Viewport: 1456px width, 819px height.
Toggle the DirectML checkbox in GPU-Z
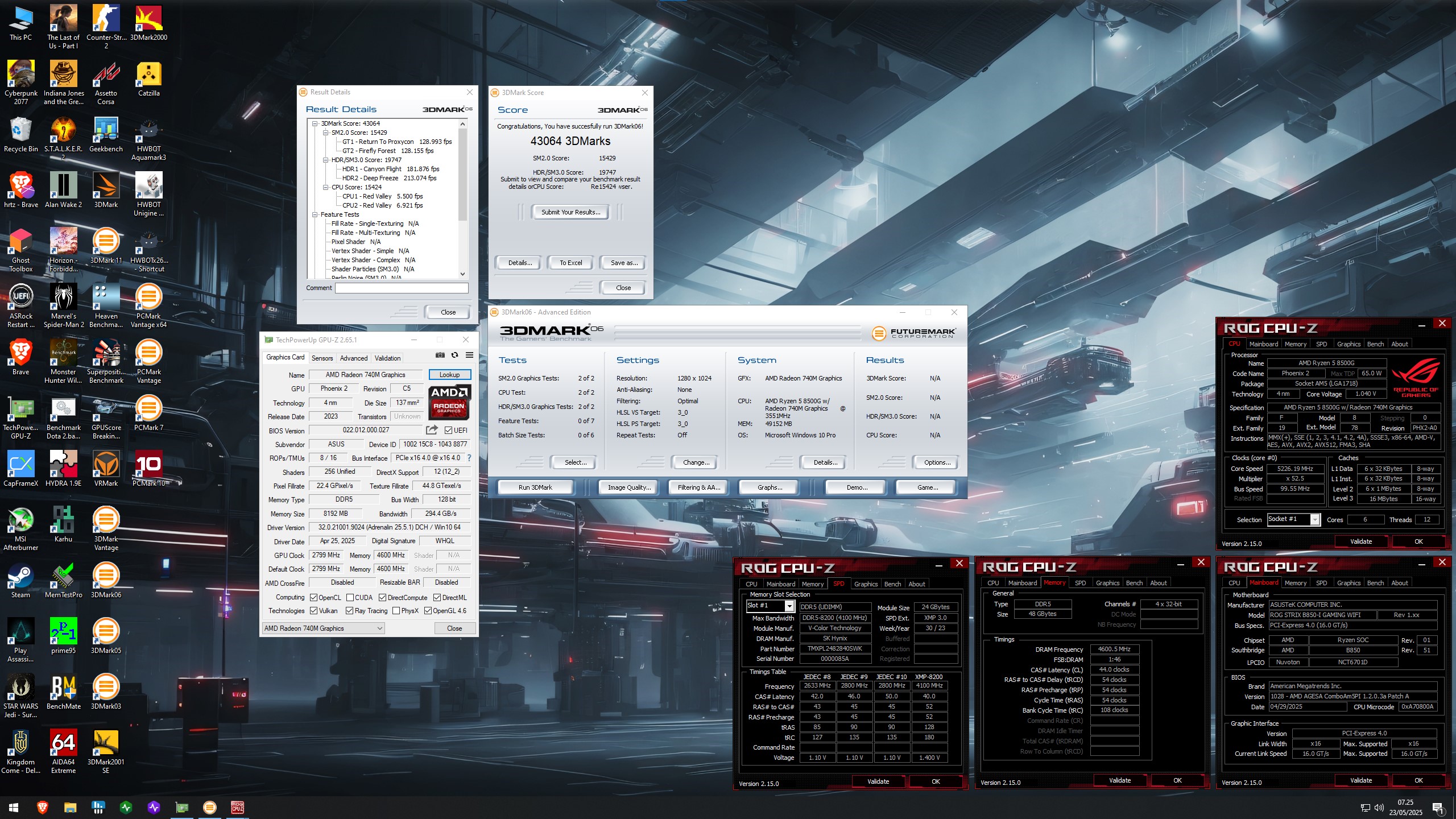click(x=437, y=598)
